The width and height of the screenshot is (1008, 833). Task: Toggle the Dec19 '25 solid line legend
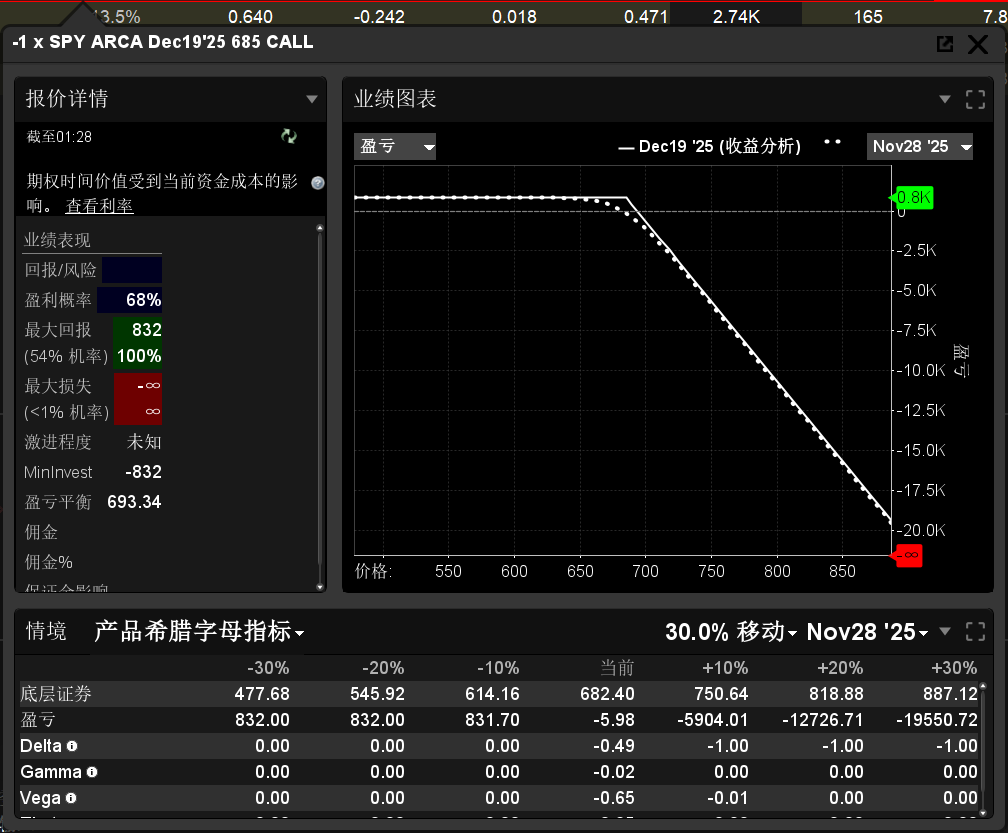[x=709, y=146]
